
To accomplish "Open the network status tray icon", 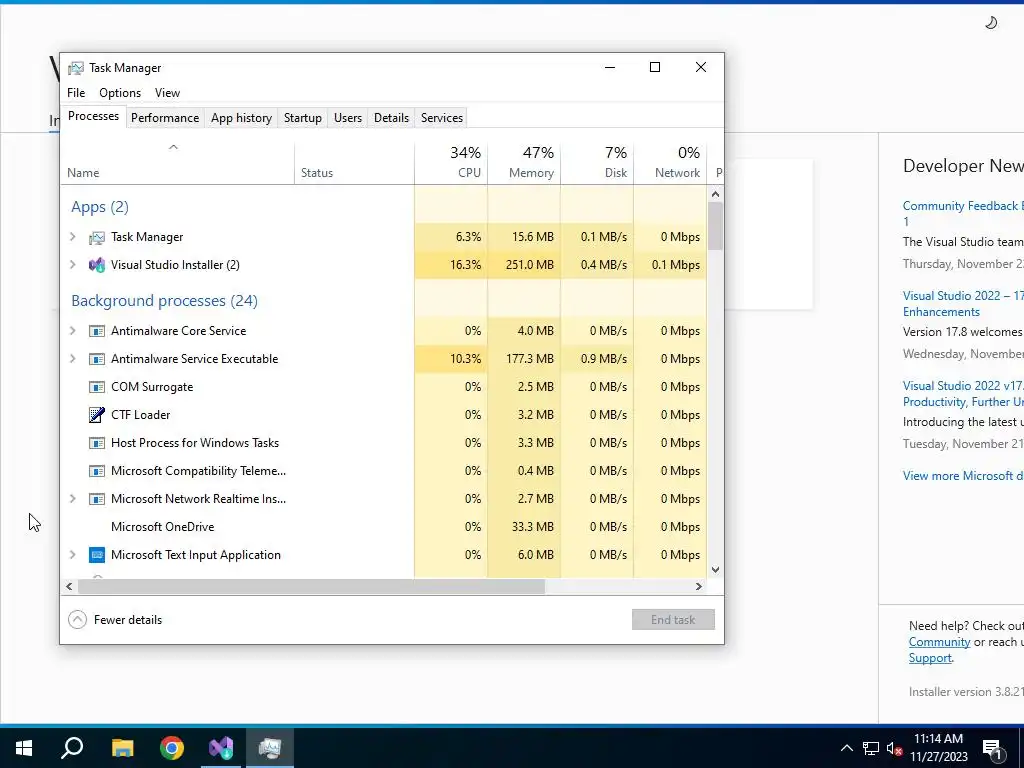I will point(871,748).
